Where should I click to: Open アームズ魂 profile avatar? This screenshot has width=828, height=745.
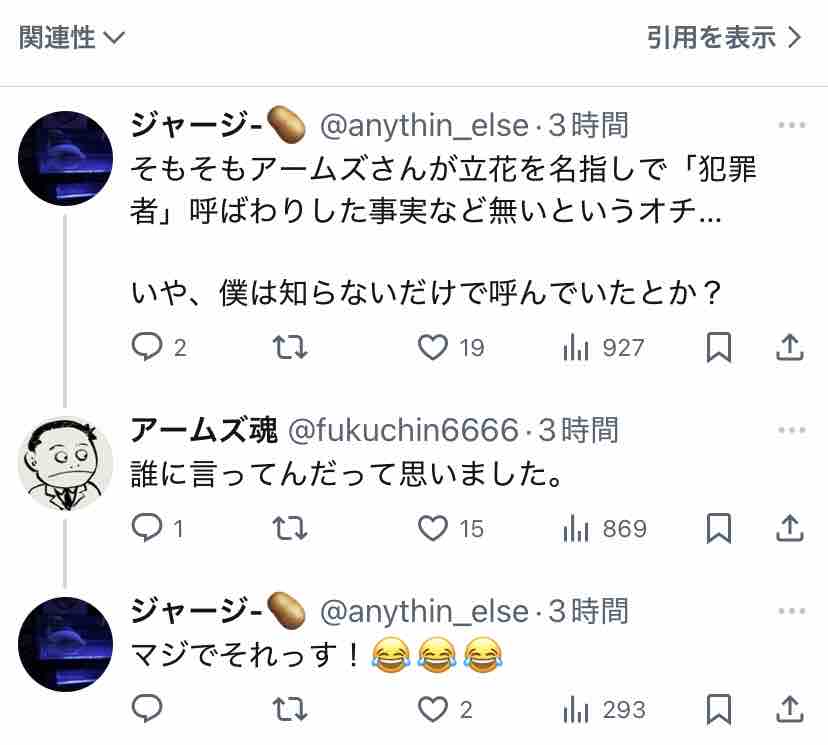coord(65,464)
